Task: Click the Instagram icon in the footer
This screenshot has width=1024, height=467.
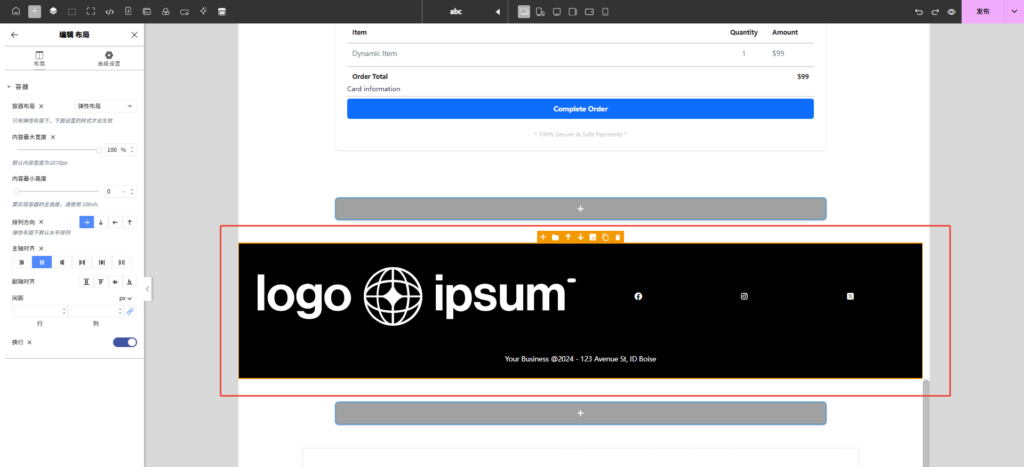Action: coord(744,296)
